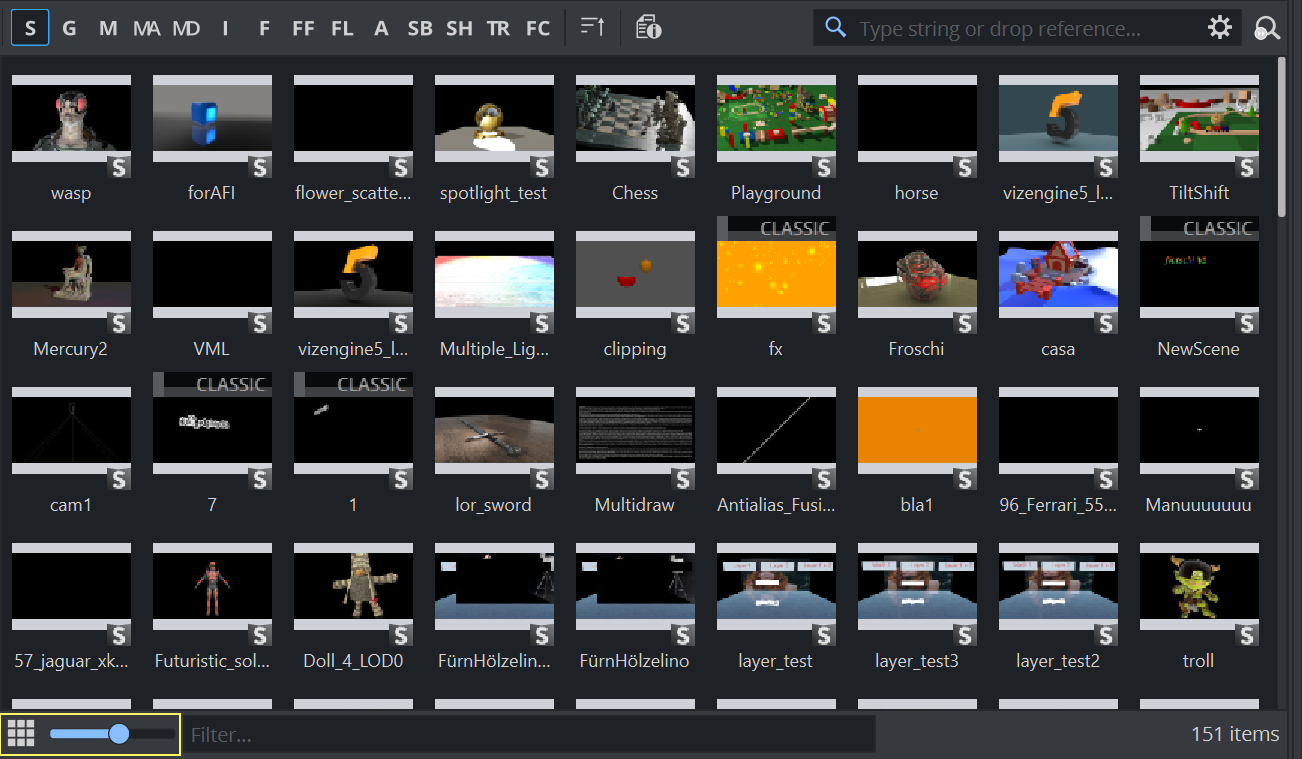Toggle the G geometry type filter
This screenshot has width=1302, height=759.
[x=69, y=28]
